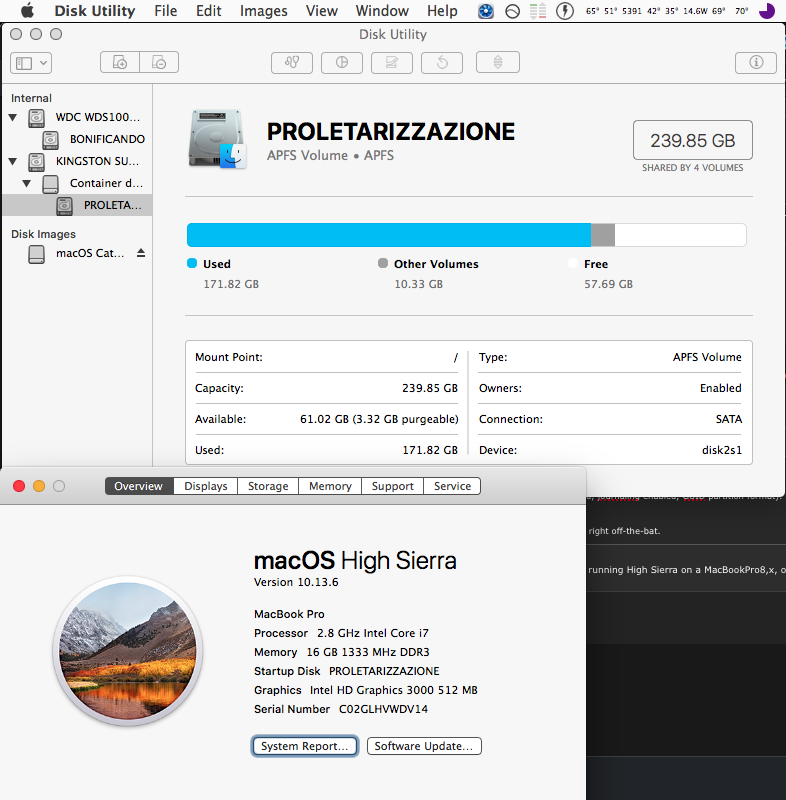Screen dimensions: 786x800
Task: Click the gray Other Volumes legend dot
Action: (x=383, y=263)
